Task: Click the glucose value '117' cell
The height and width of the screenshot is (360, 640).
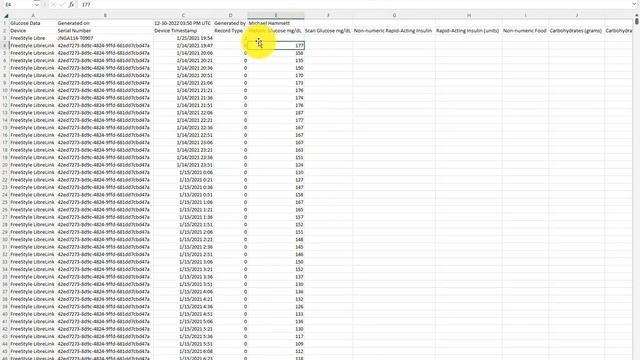Action: pyautogui.click(x=276, y=336)
